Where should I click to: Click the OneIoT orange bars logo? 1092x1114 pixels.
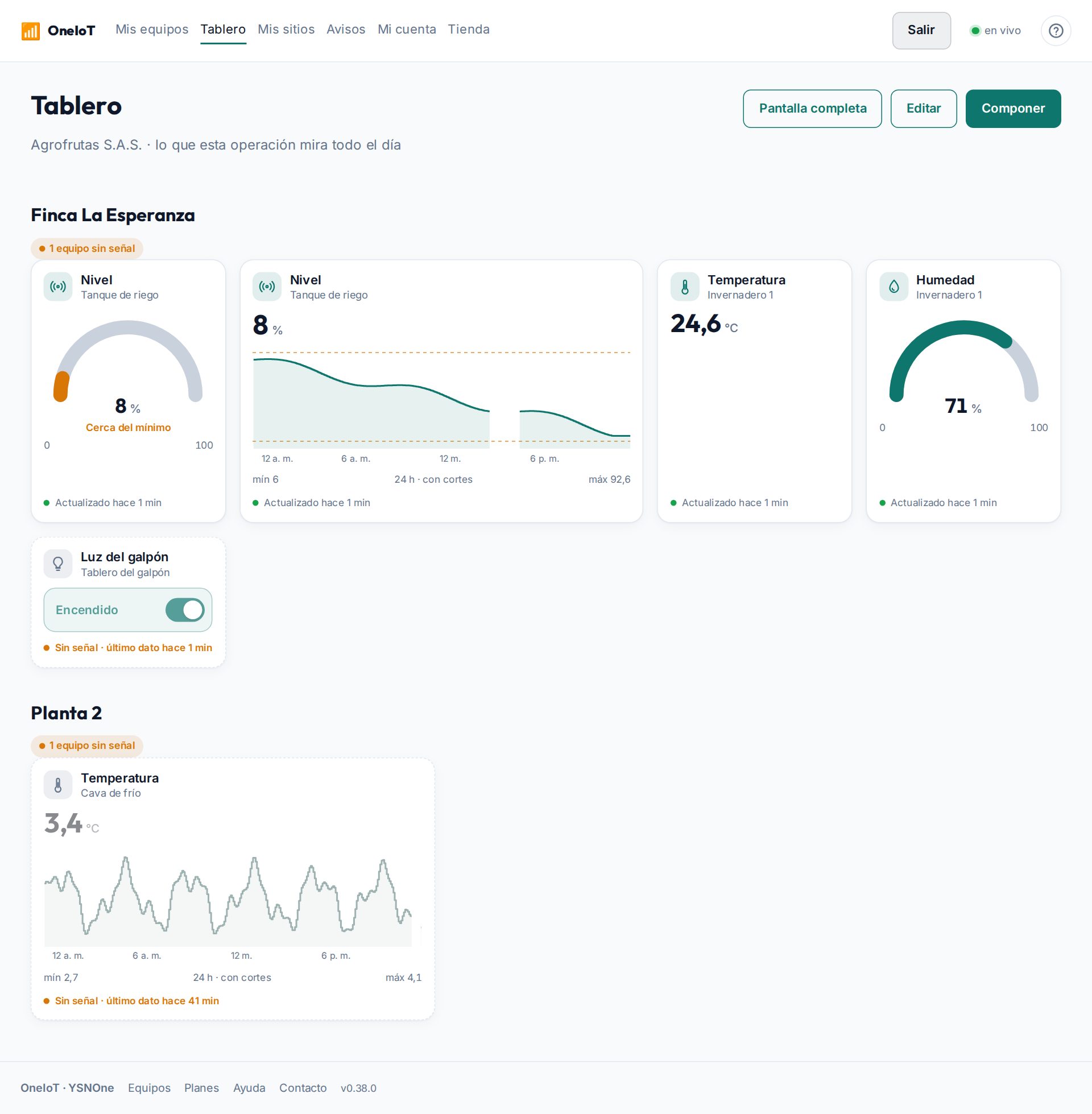pyautogui.click(x=30, y=31)
